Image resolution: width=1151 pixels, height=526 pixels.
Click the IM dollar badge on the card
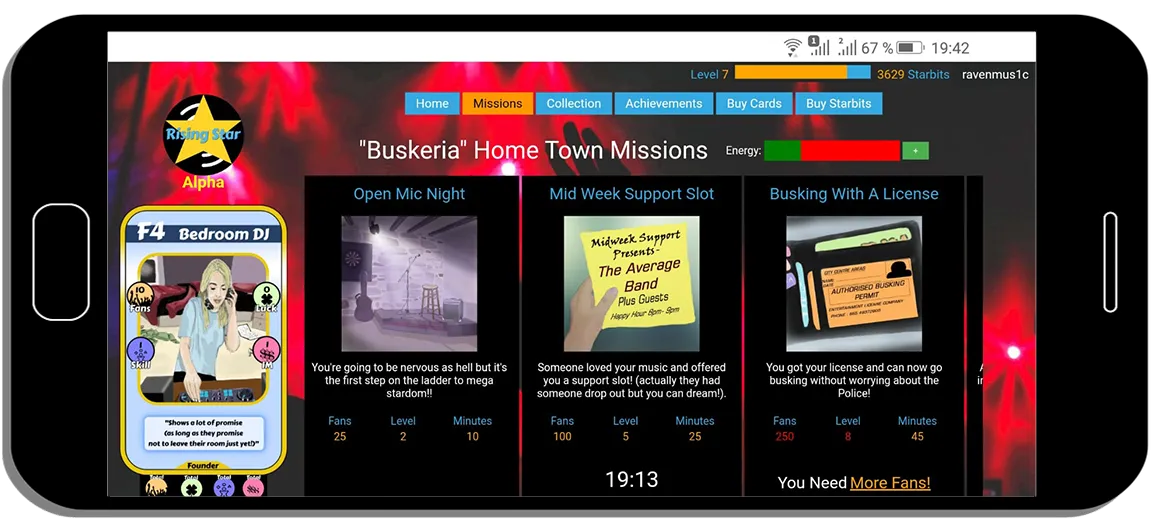coord(266,353)
